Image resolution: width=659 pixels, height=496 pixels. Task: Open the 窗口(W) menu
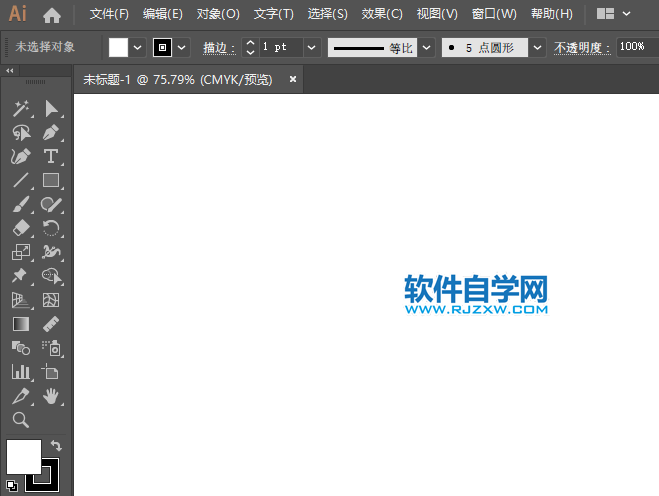[x=494, y=14]
